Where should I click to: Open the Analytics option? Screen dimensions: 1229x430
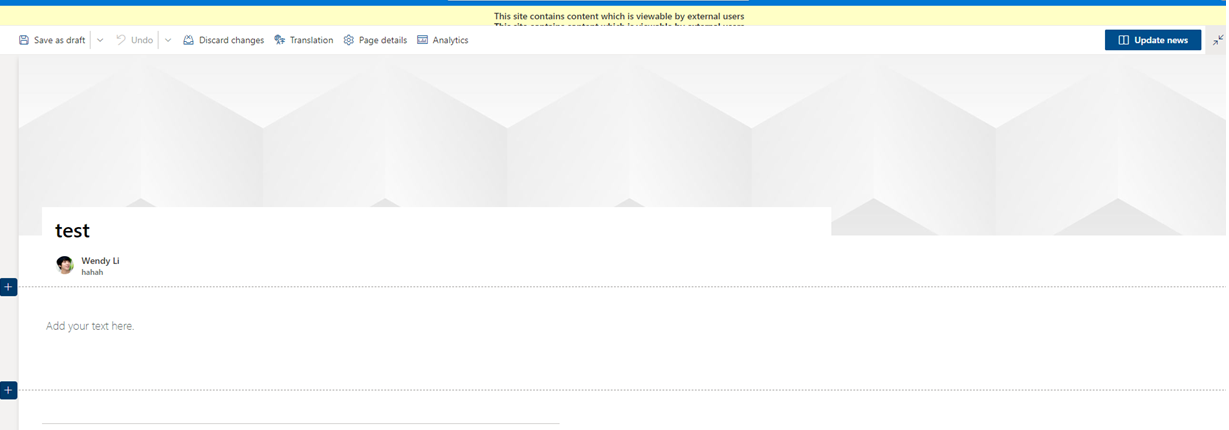(442, 40)
